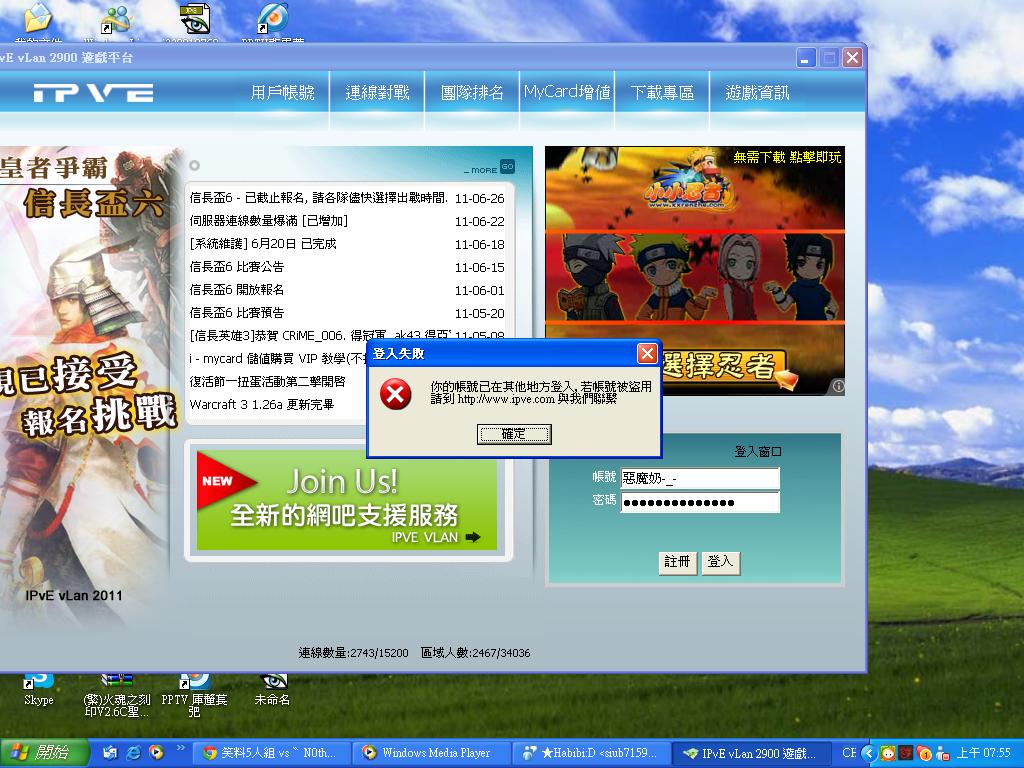Click the ad info icon
This screenshot has width=1024, height=768.
tap(838, 387)
